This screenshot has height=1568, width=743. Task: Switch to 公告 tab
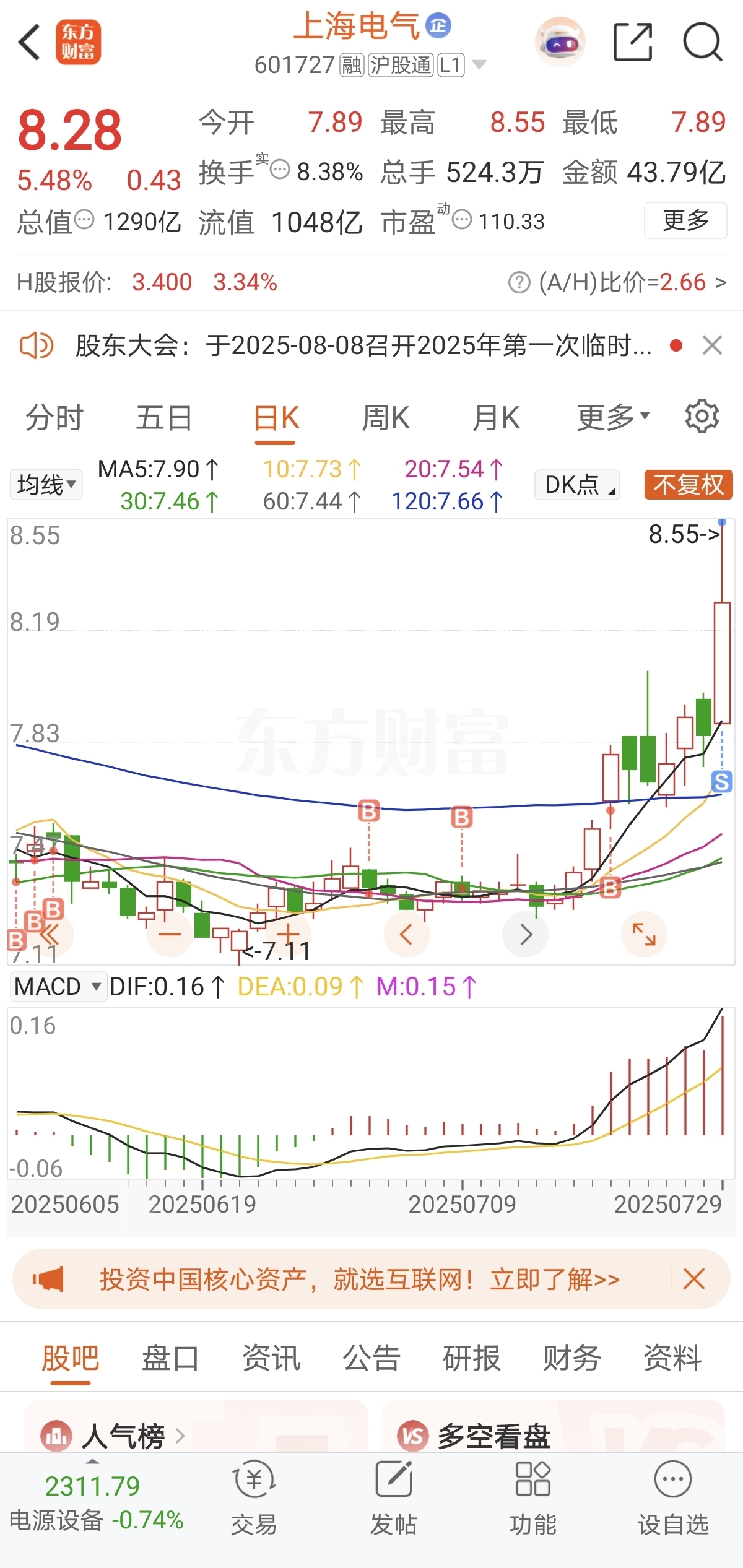pyautogui.click(x=371, y=1358)
